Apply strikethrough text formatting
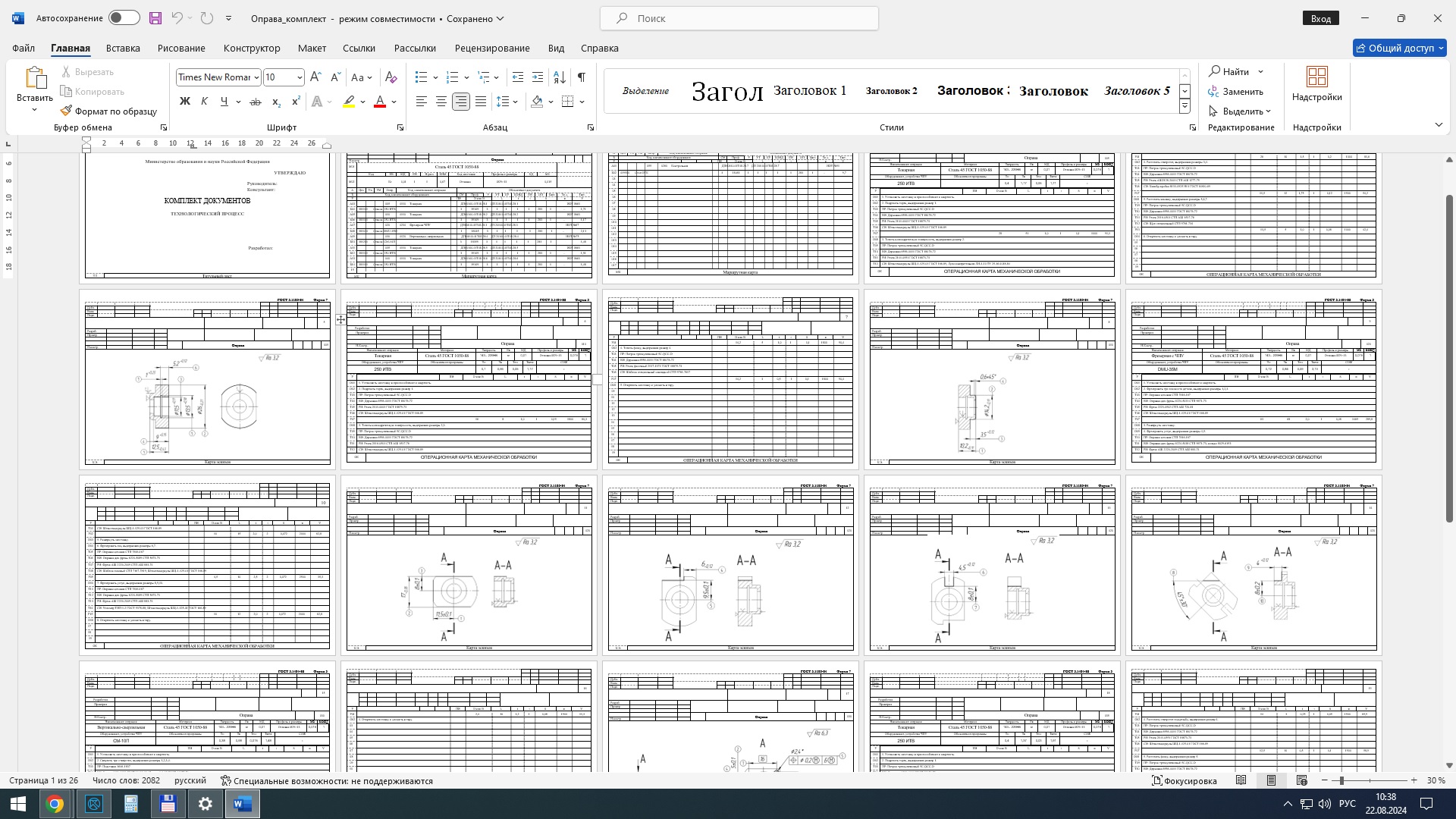This screenshot has width=1456, height=819. coord(256,102)
